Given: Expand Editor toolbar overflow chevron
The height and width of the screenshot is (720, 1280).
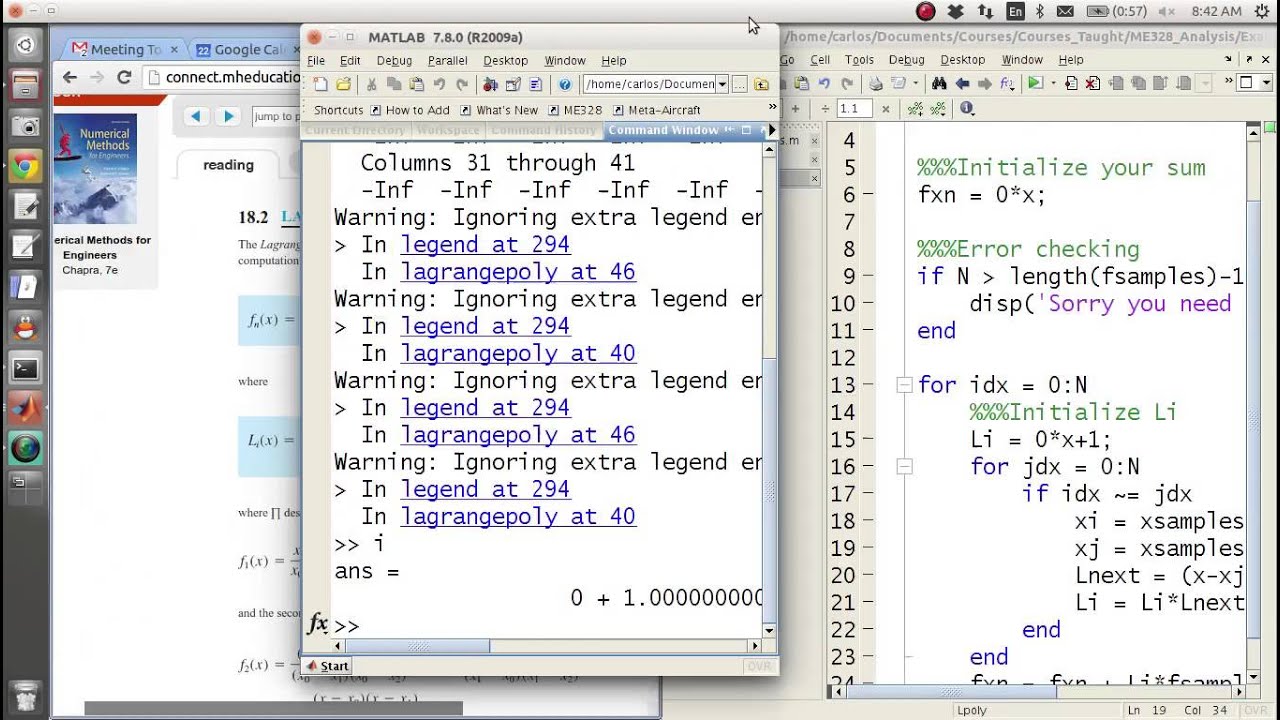Looking at the screenshot, I should [x=1228, y=80].
